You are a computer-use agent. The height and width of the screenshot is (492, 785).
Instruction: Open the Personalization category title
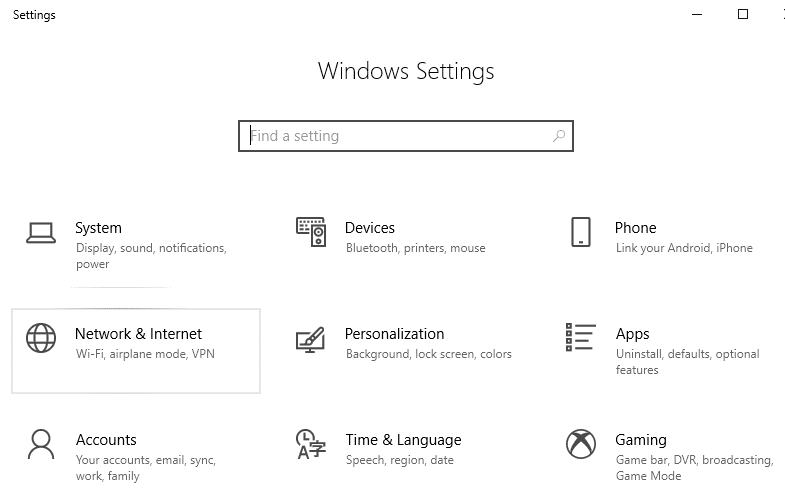click(x=394, y=334)
